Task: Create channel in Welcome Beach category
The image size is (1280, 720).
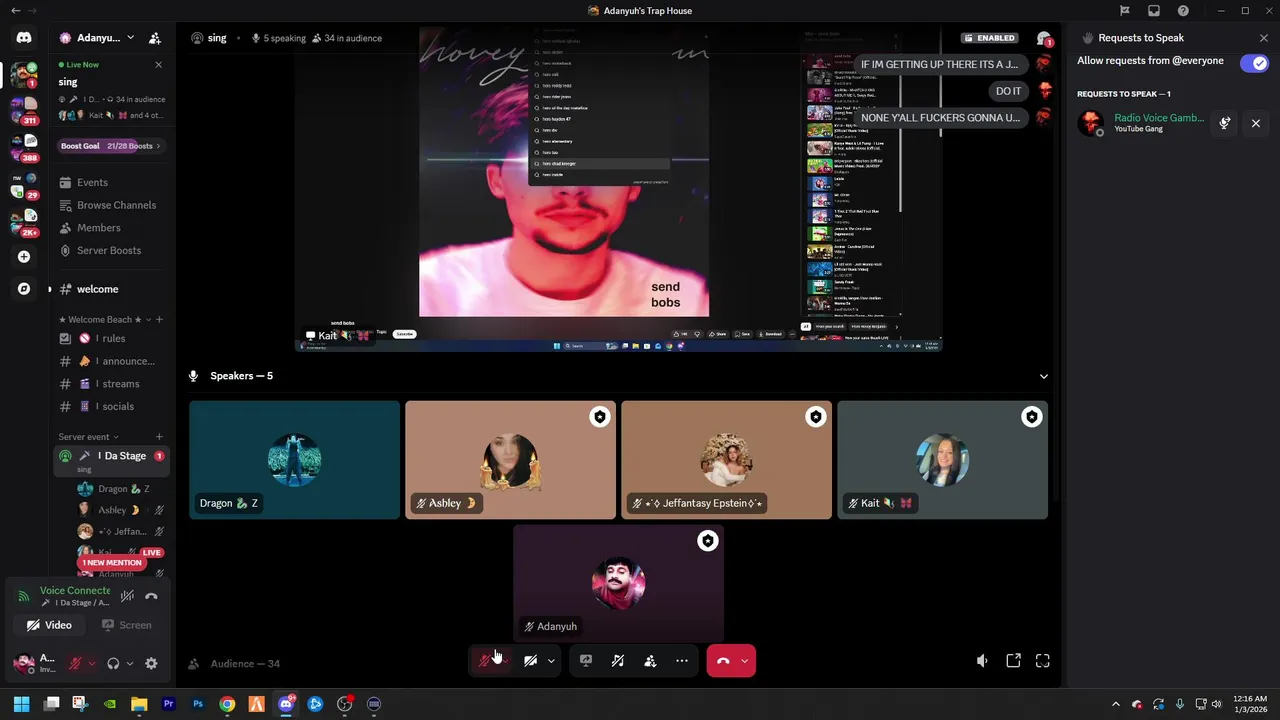Action: [159, 320]
